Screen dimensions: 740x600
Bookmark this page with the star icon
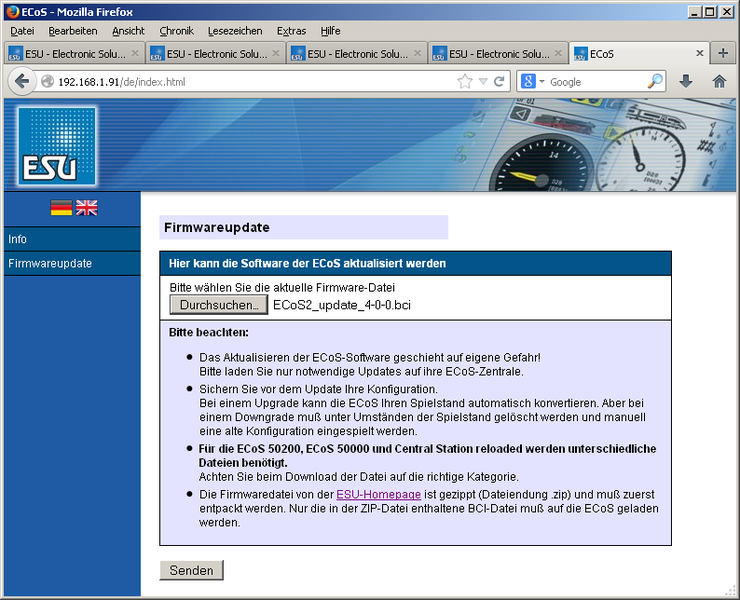(465, 82)
